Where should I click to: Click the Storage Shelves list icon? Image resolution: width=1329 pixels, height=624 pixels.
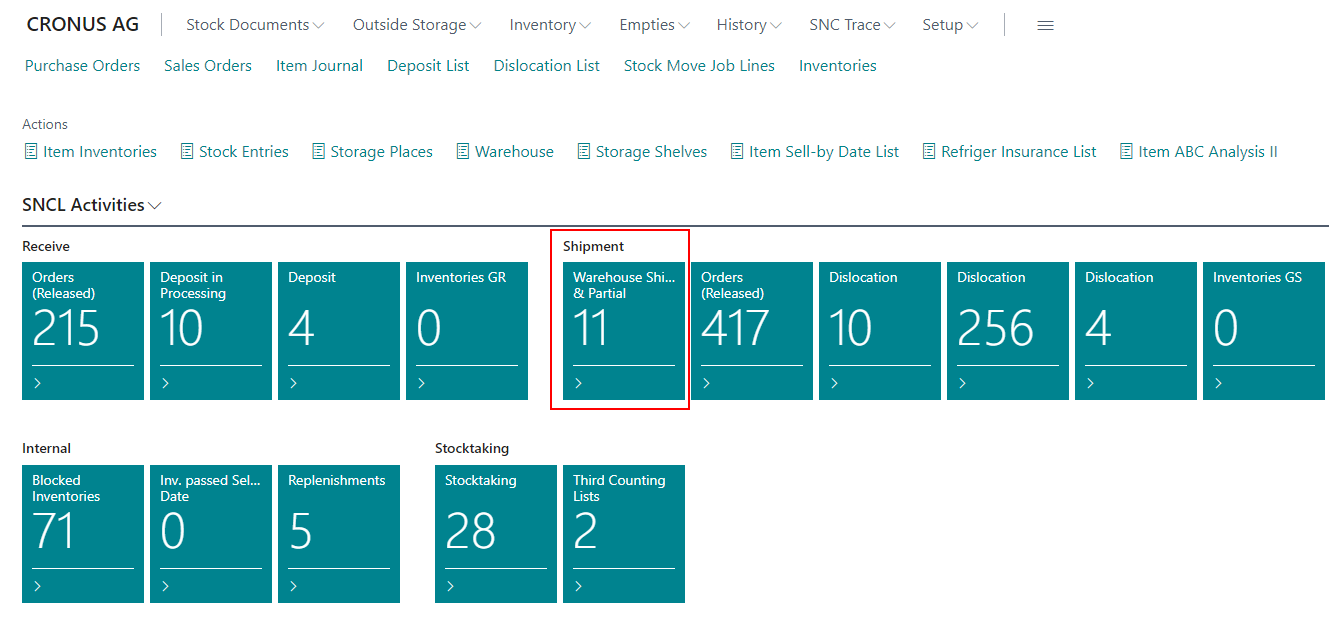(x=583, y=152)
